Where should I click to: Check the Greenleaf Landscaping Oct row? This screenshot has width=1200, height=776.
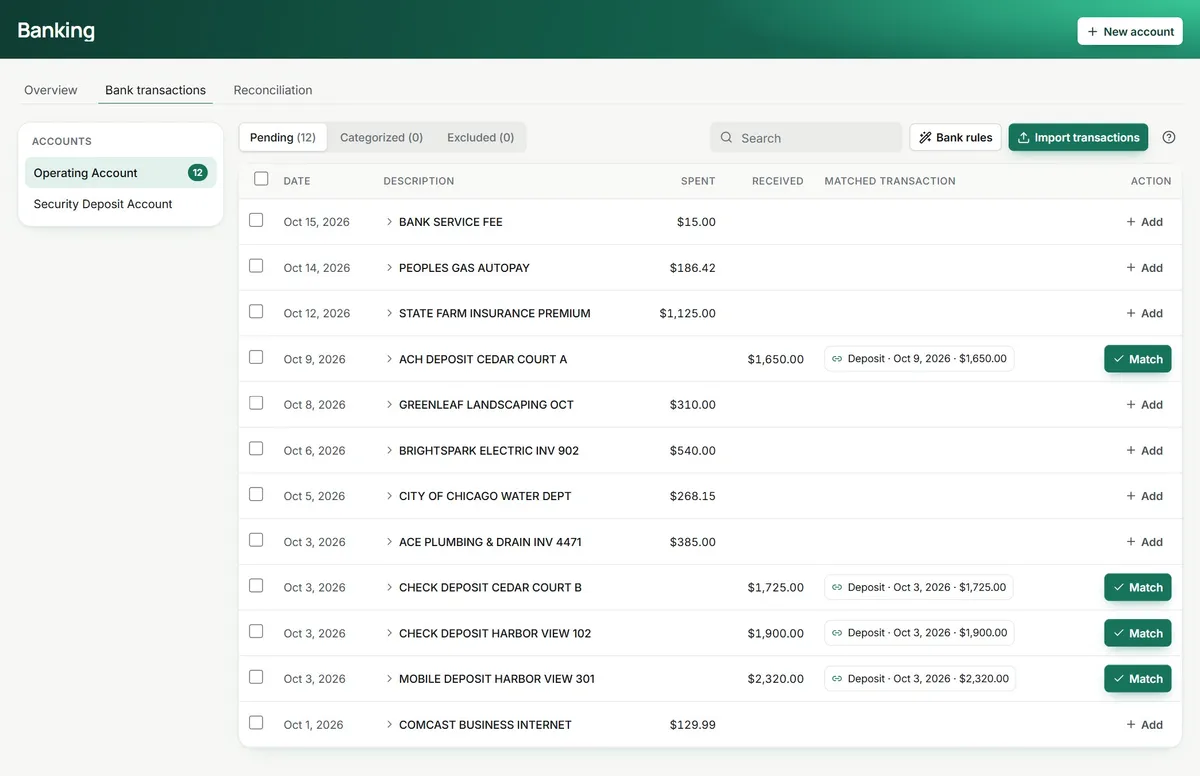click(x=256, y=403)
